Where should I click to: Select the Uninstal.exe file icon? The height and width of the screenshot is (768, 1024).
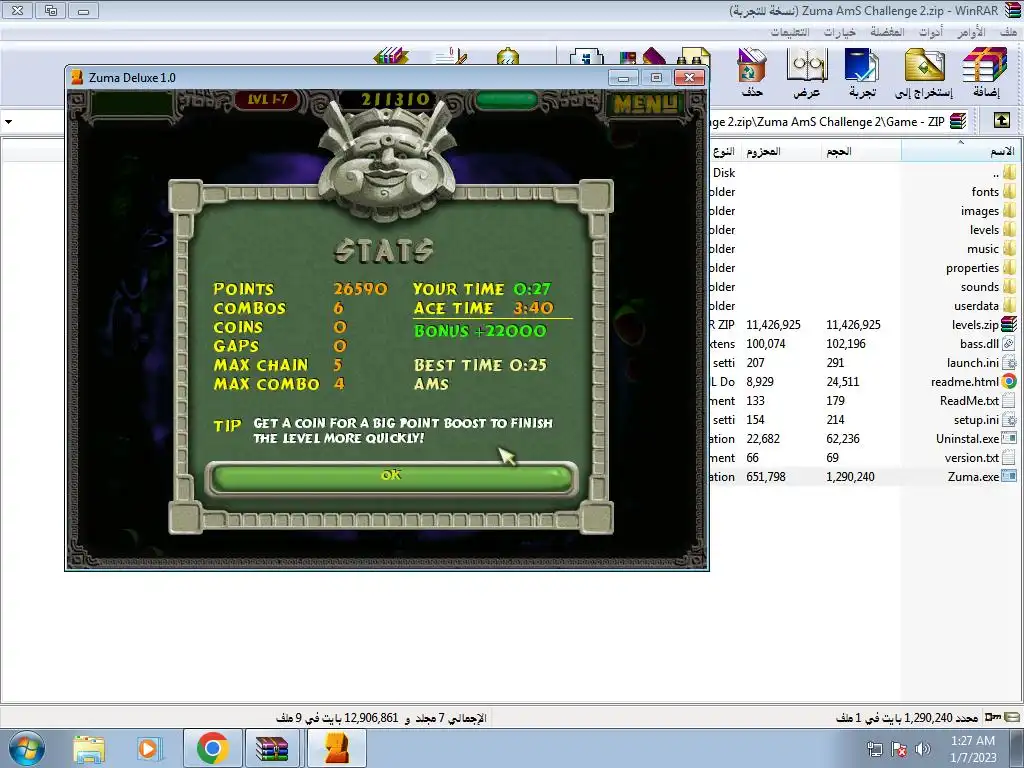(x=1010, y=439)
